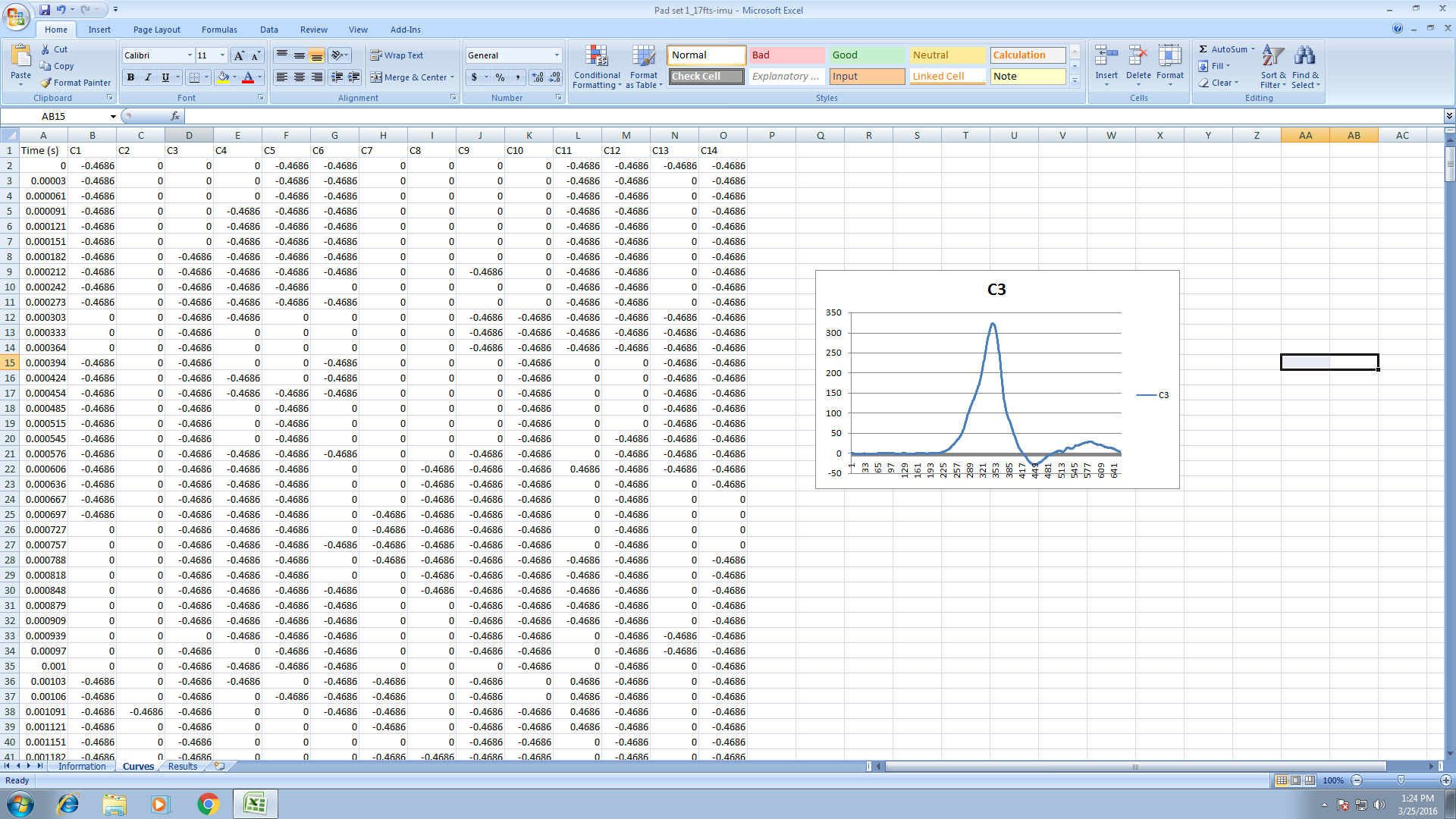Toggle center horizontal alignment

tap(300, 77)
